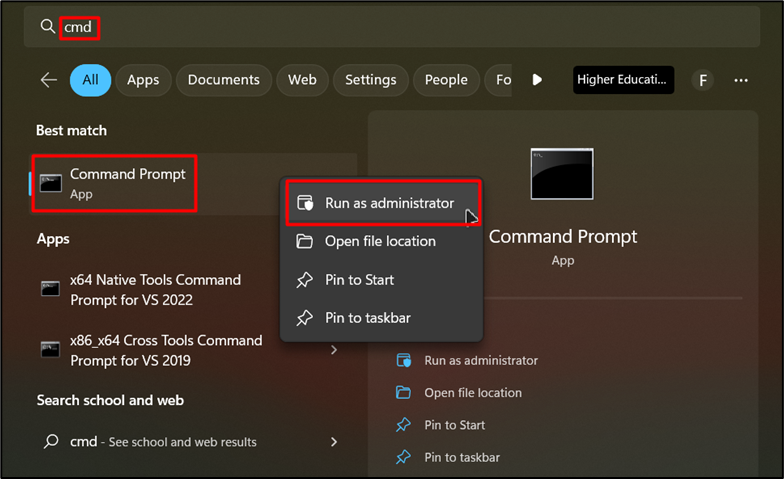The width and height of the screenshot is (784, 479).
Task: Click the back arrow in search
Action: click(x=48, y=80)
